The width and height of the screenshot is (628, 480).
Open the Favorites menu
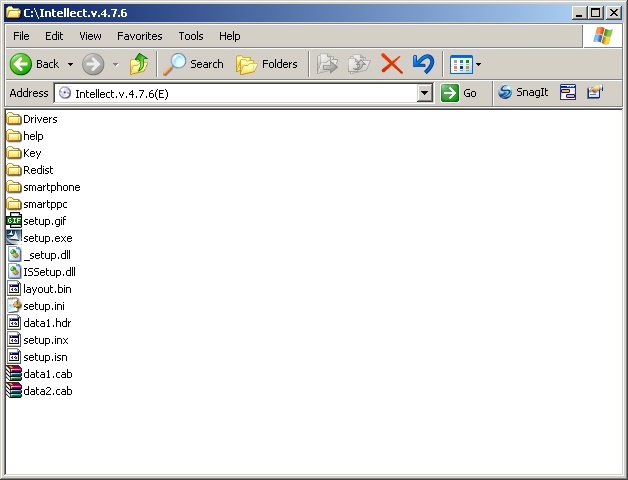coord(140,36)
